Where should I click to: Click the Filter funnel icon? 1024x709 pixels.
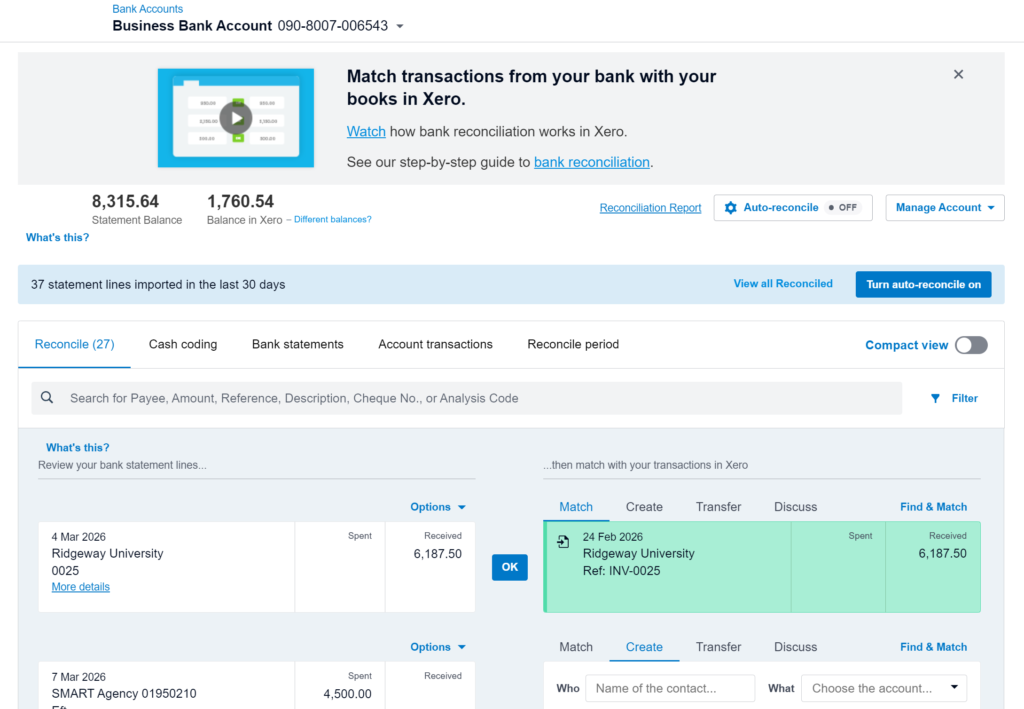pos(936,398)
